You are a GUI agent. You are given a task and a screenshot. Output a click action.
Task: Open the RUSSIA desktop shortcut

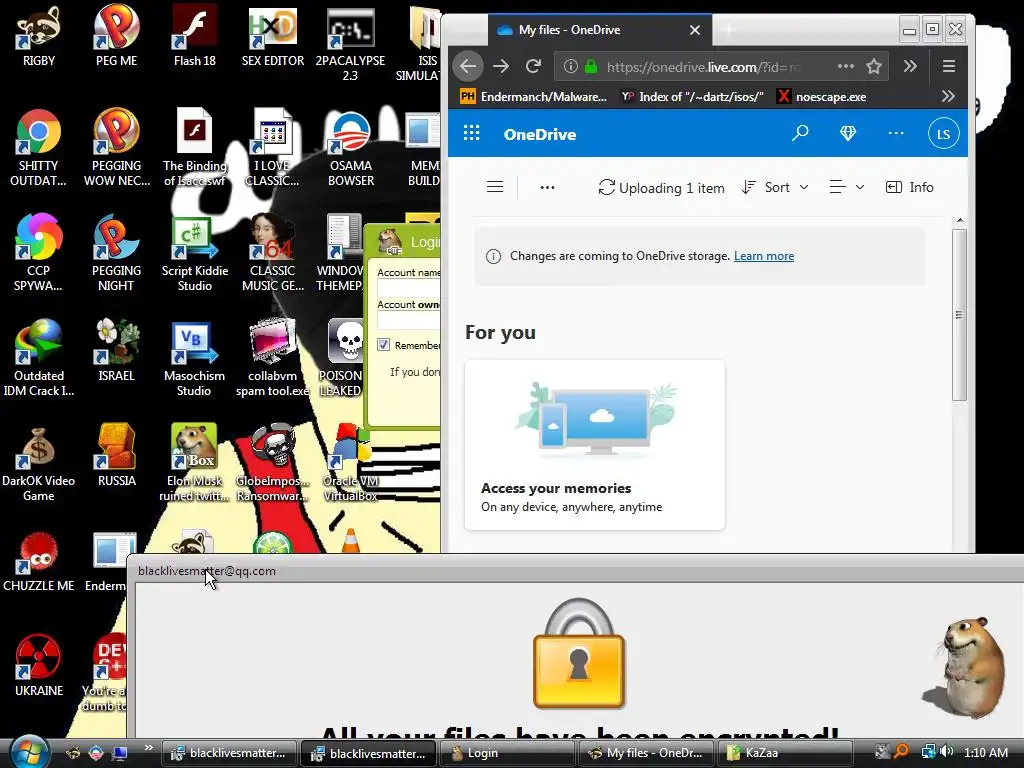point(116,456)
